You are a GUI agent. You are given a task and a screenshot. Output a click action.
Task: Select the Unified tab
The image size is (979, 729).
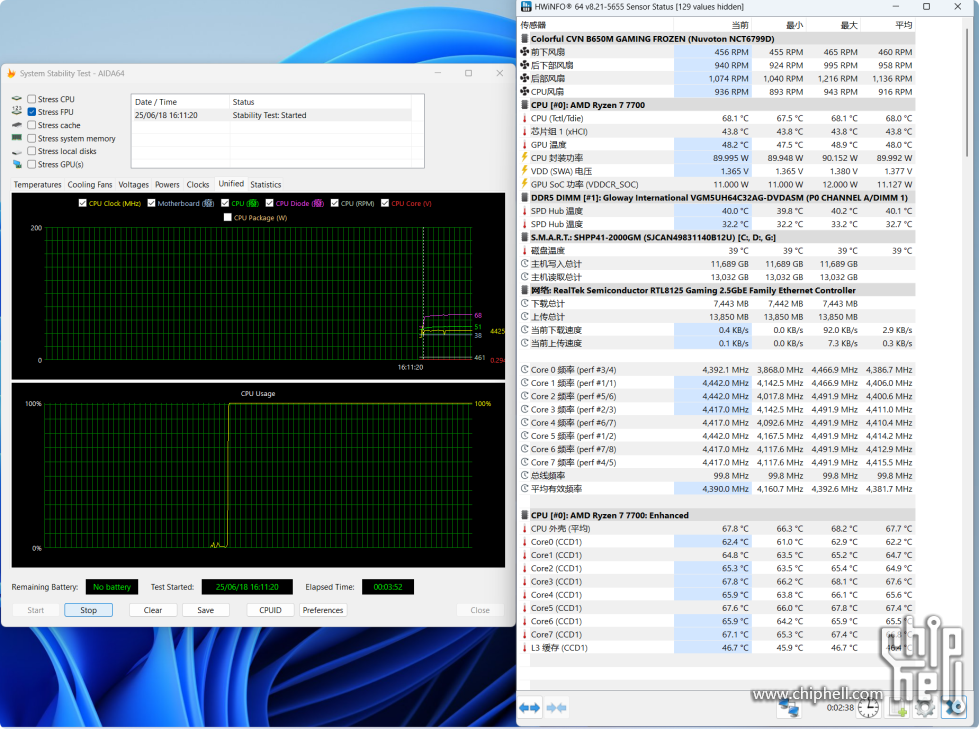click(x=231, y=183)
